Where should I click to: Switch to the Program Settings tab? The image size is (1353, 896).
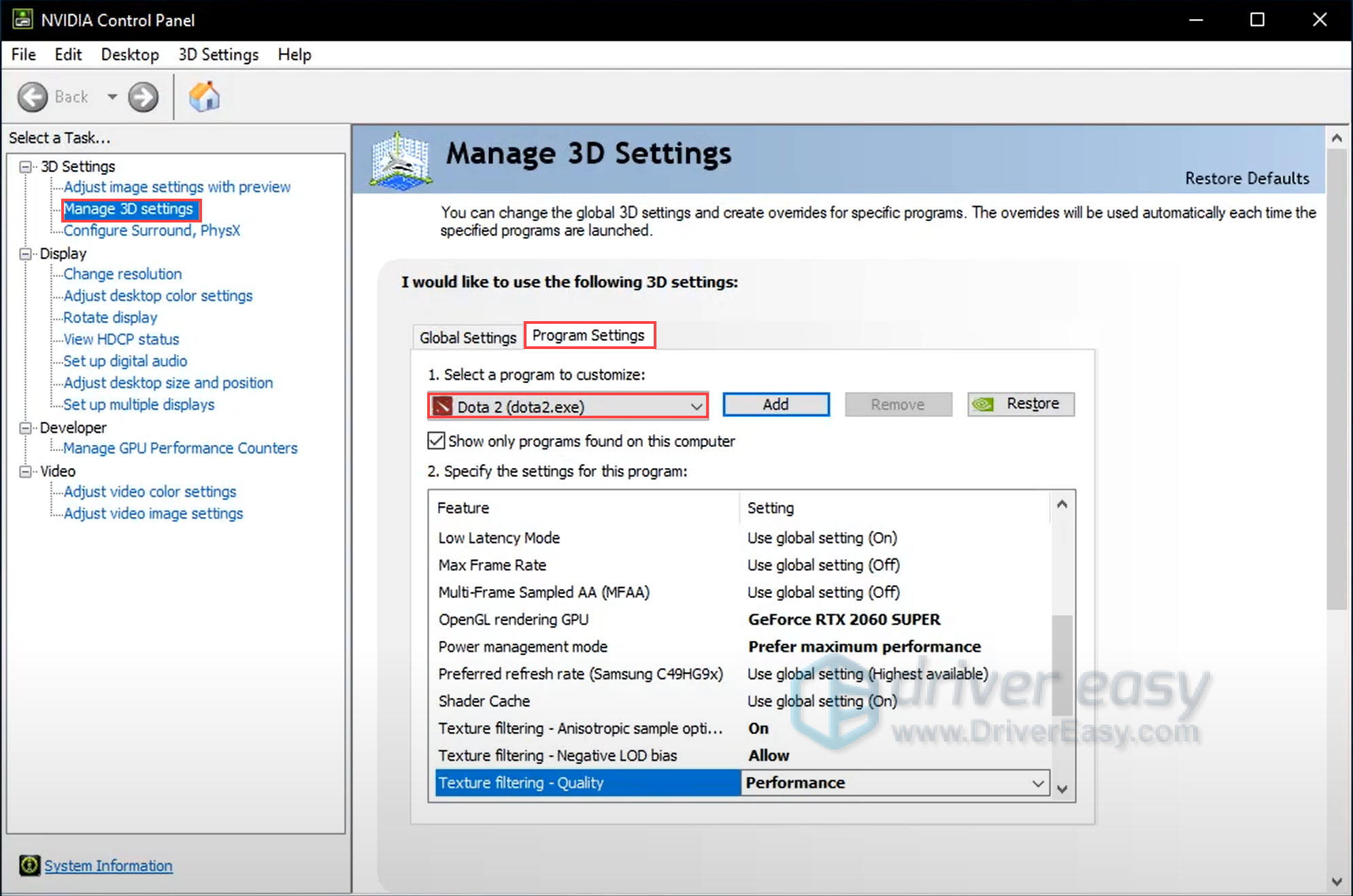pos(588,335)
